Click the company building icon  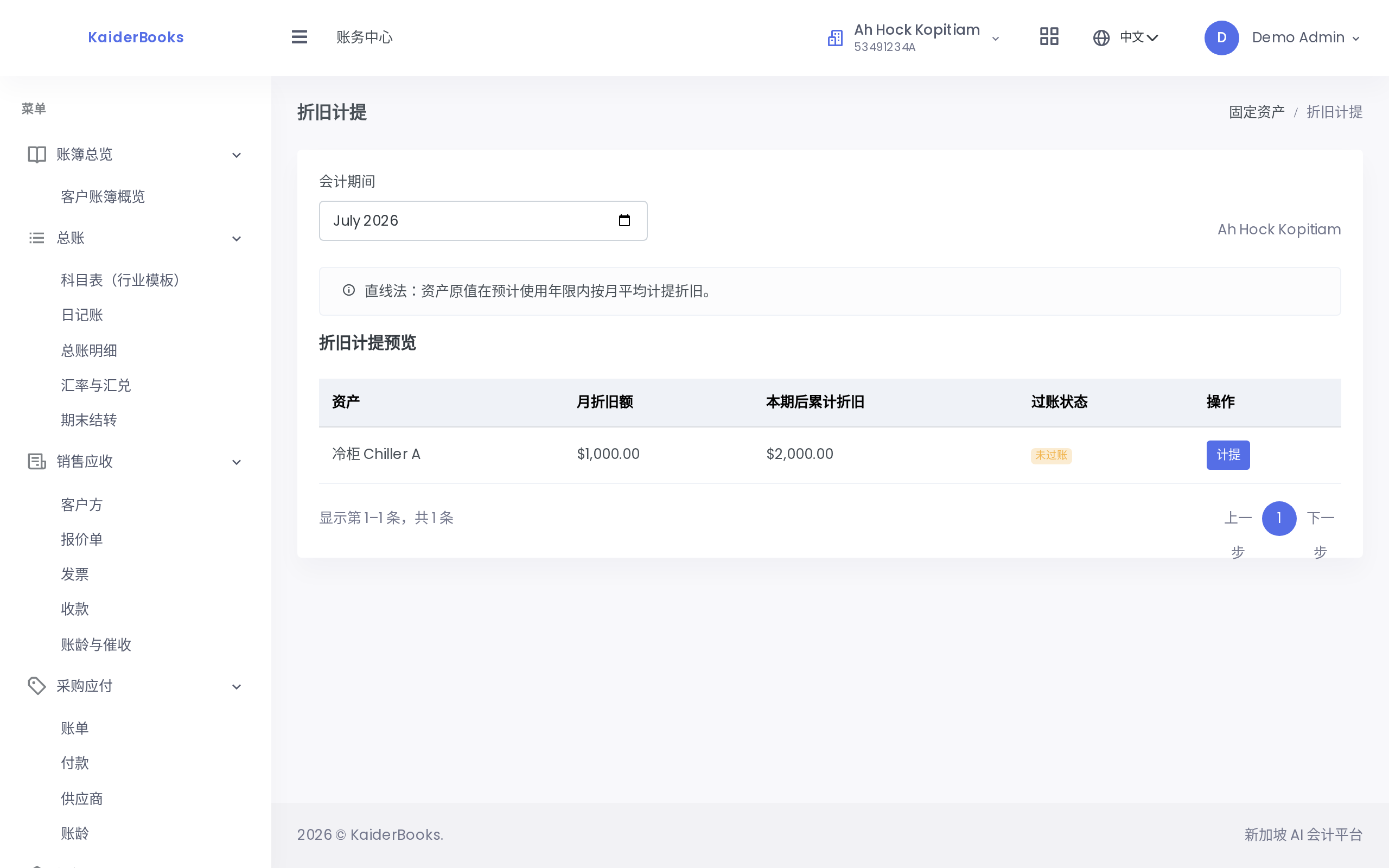pyautogui.click(x=835, y=38)
